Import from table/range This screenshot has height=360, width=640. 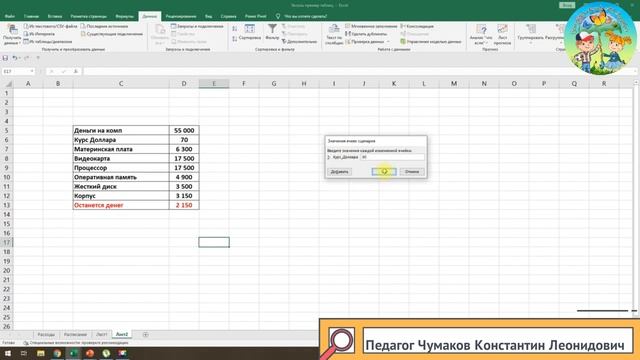point(48,42)
